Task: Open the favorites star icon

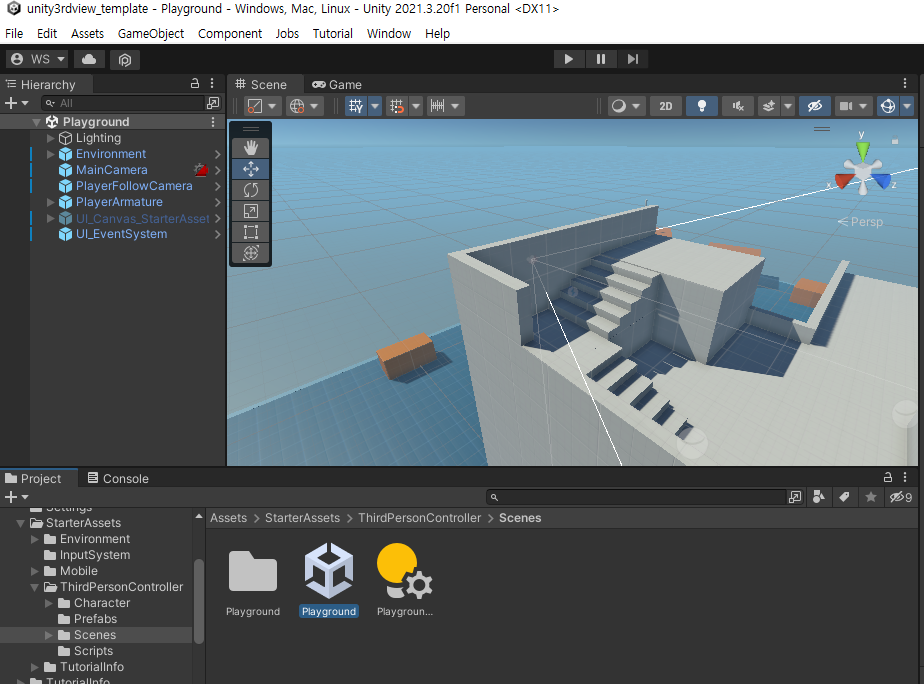Action: 870,497
